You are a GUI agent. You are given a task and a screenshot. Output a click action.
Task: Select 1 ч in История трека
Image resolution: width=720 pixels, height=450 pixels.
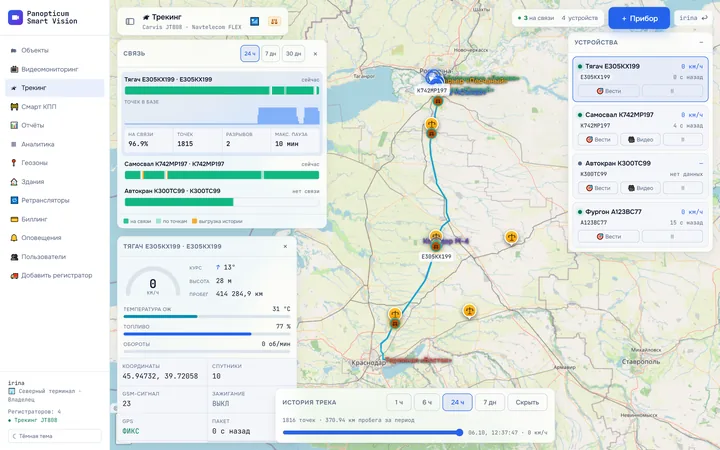coord(399,402)
